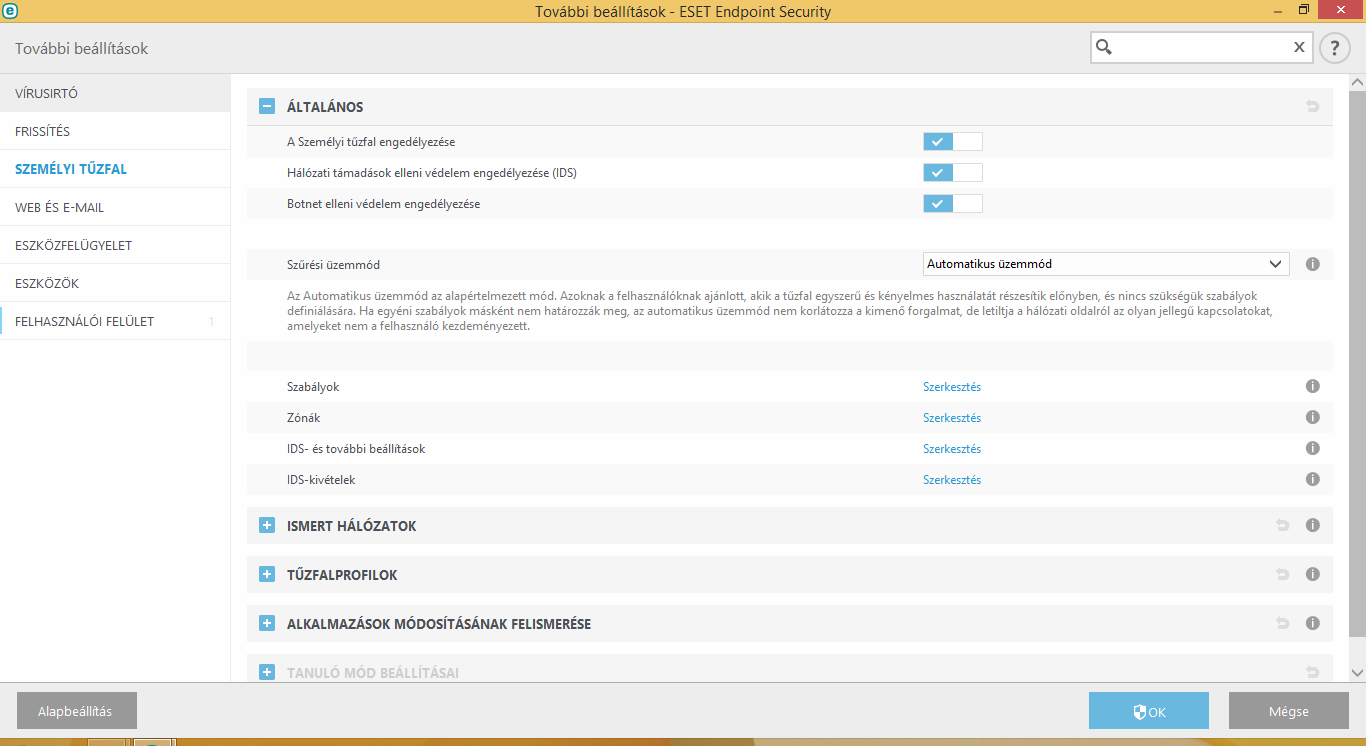1366x746 pixels.
Task: Toggle Botnet elleni védelem engedélyezése switch
Action: coord(953,204)
